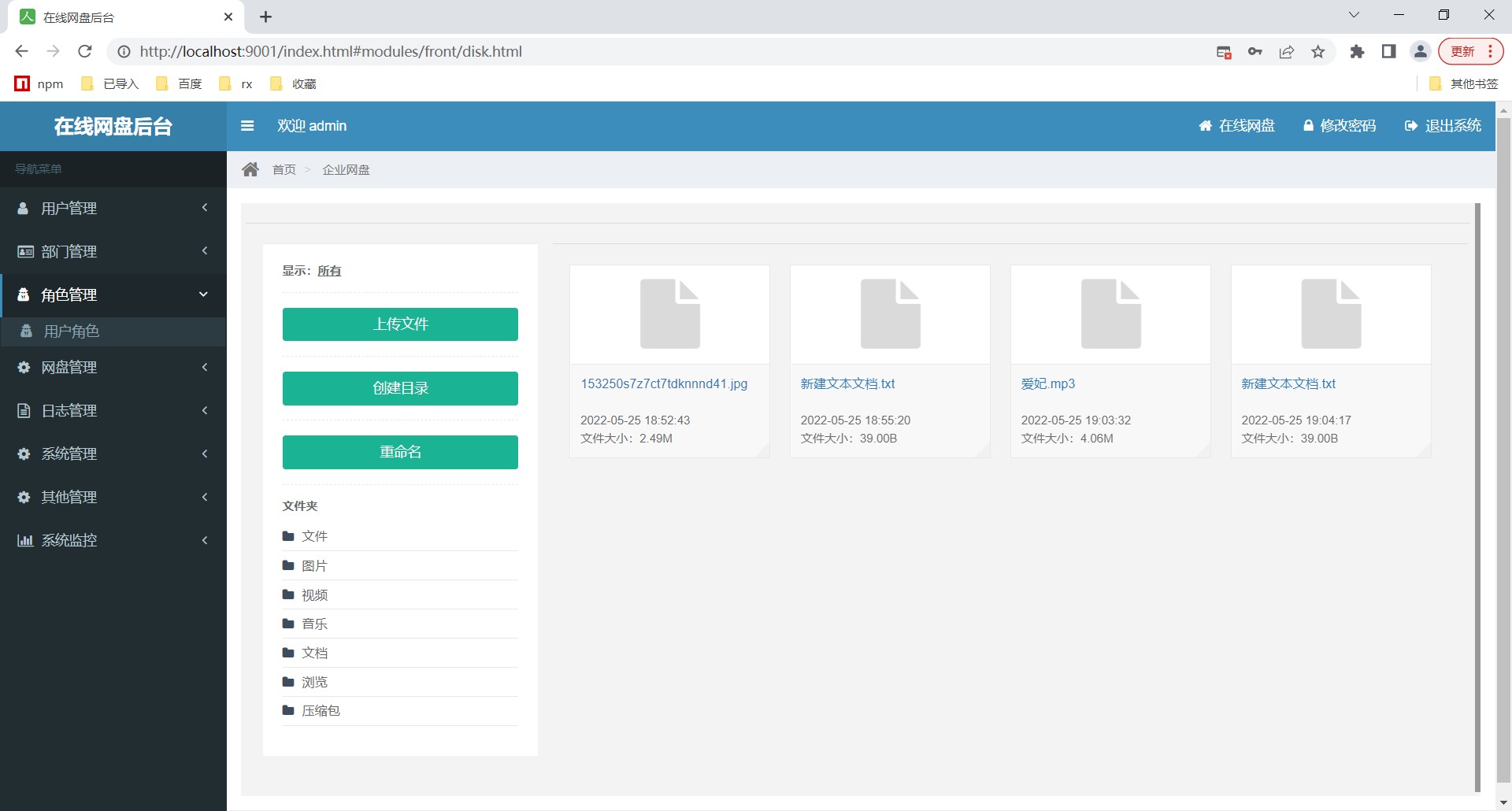Click the 在线网盘后台 logo title

click(113, 126)
